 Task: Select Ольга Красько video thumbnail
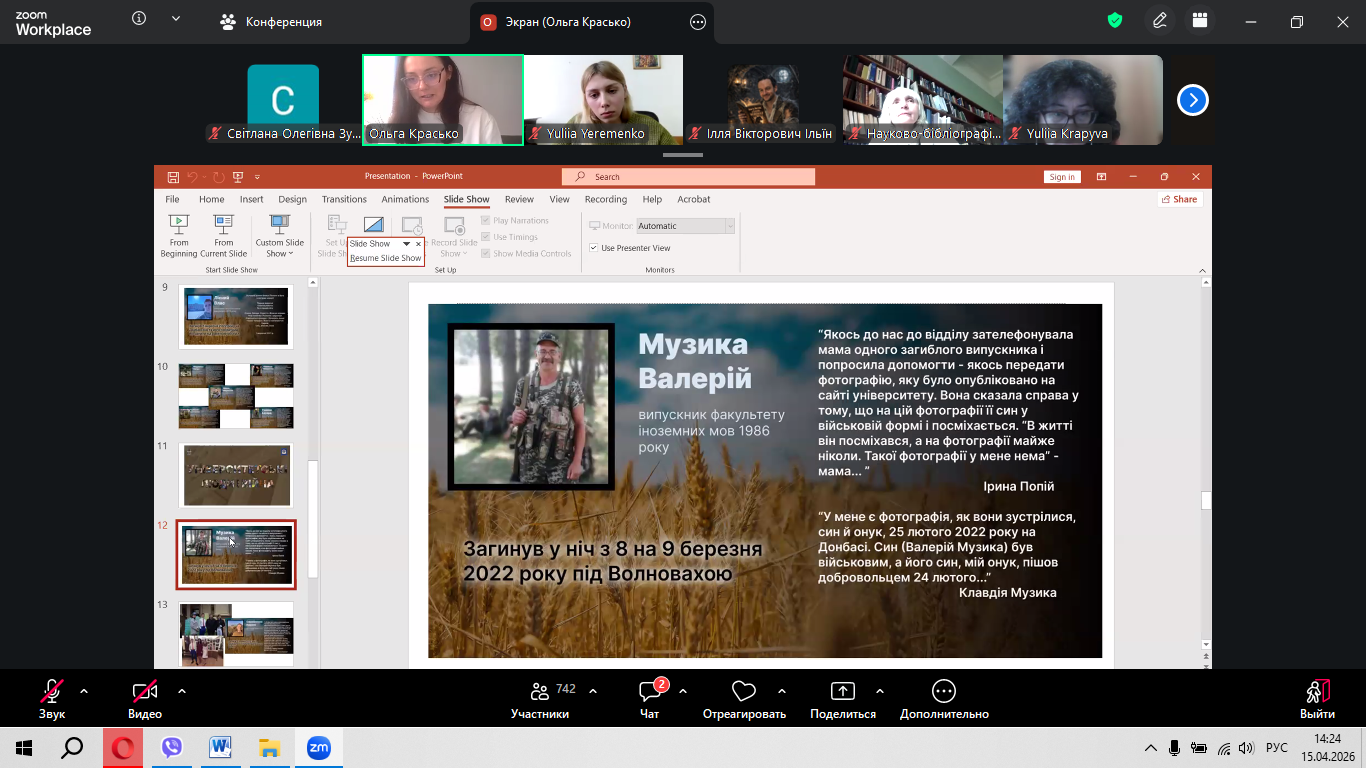pyautogui.click(x=442, y=100)
